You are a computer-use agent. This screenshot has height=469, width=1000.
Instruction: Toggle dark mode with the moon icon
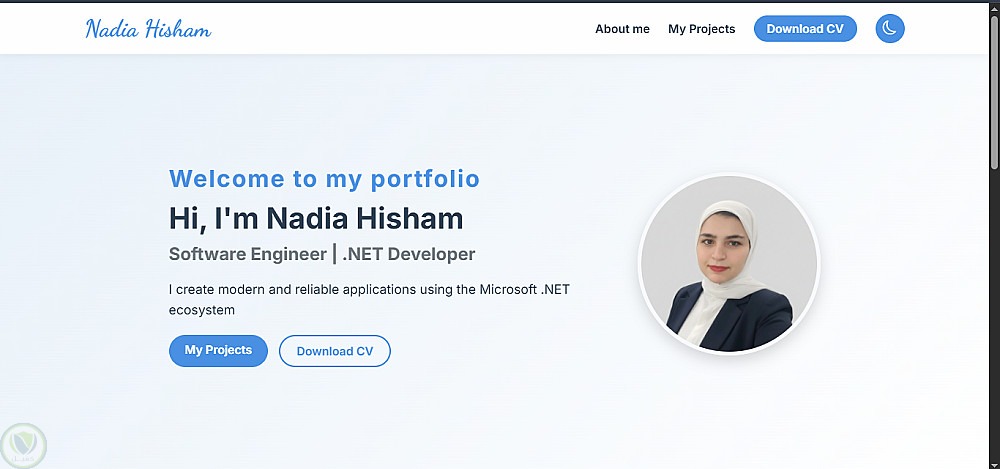click(x=889, y=29)
